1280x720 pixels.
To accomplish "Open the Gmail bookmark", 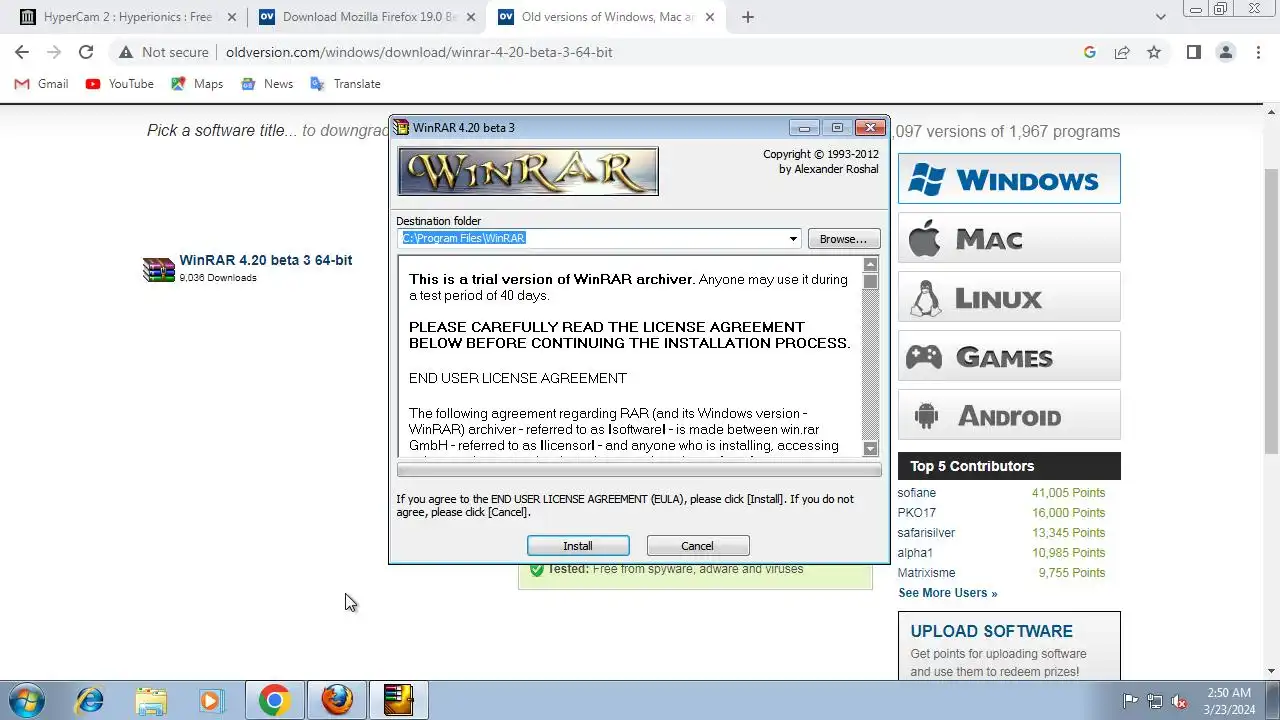I will (x=41, y=84).
